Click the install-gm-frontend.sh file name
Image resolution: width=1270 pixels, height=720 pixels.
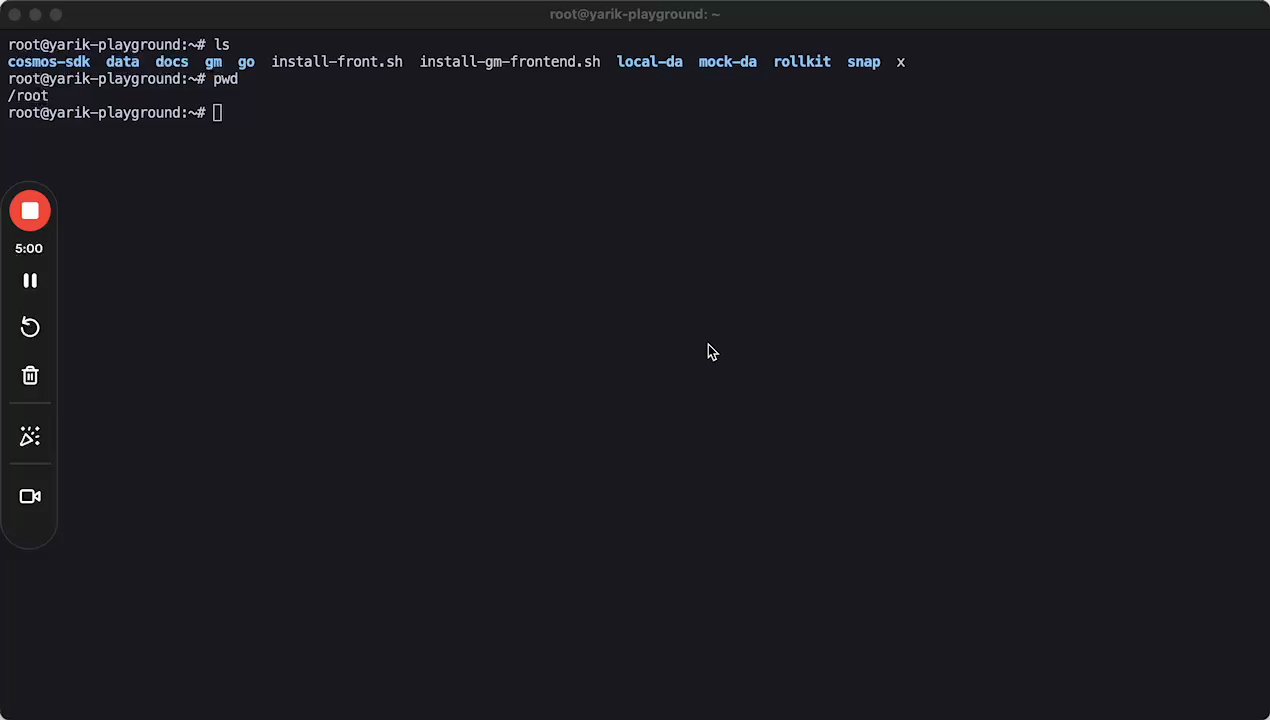coord(510,62)
